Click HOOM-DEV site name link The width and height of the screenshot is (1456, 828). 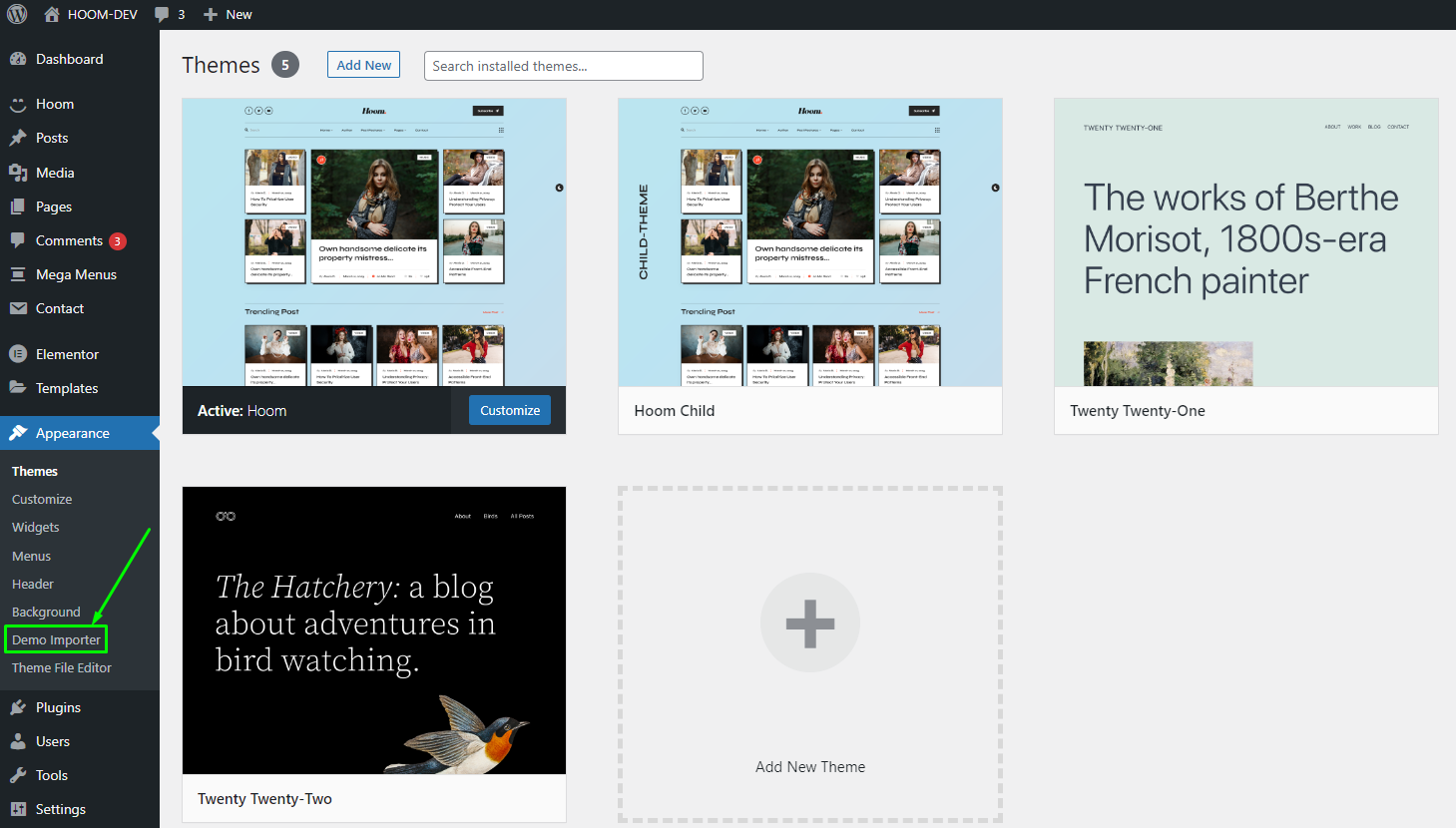[103, 14]
